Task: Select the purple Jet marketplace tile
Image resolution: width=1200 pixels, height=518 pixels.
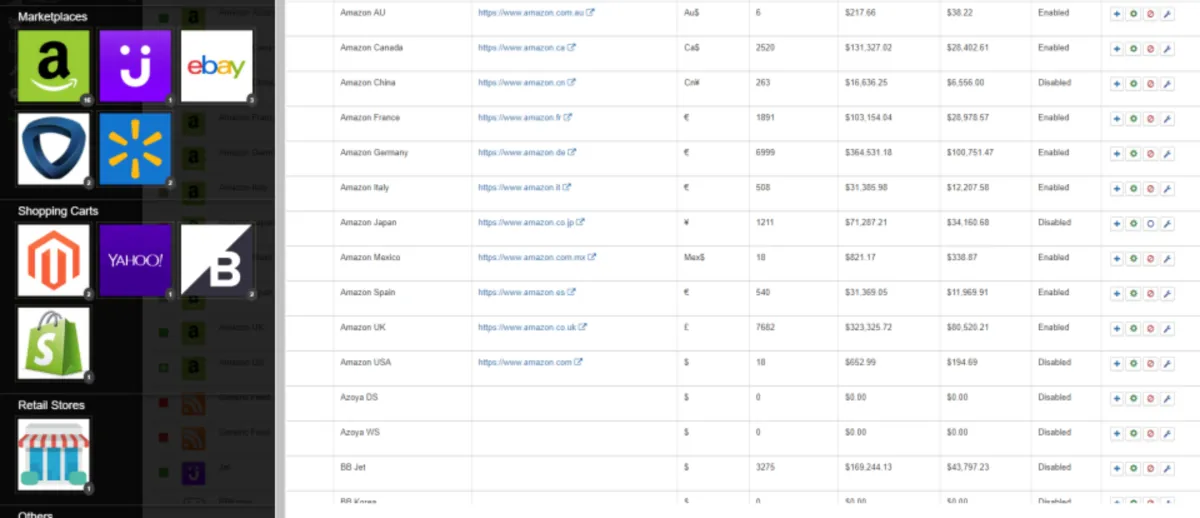Action: click(135, 66)
